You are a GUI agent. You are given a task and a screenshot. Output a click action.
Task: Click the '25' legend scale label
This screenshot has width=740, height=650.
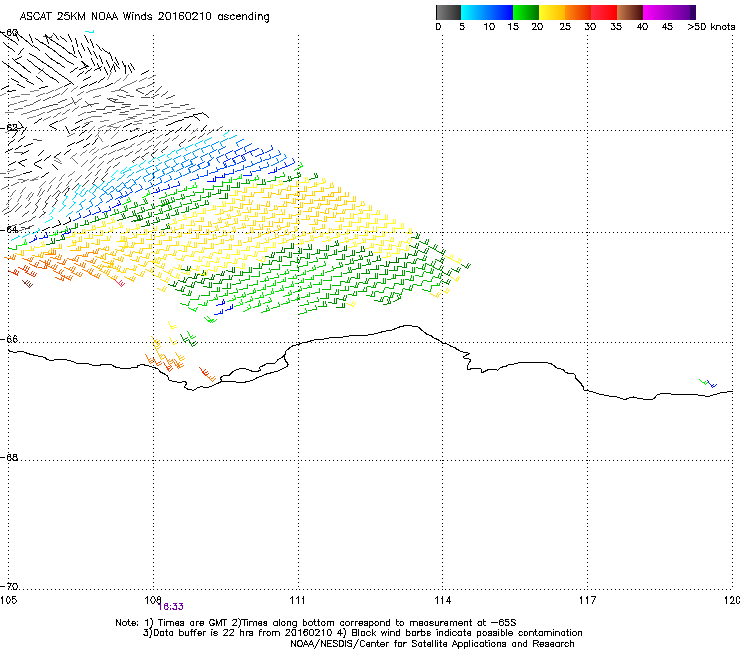pyautogui.click(x=565, y=26)
